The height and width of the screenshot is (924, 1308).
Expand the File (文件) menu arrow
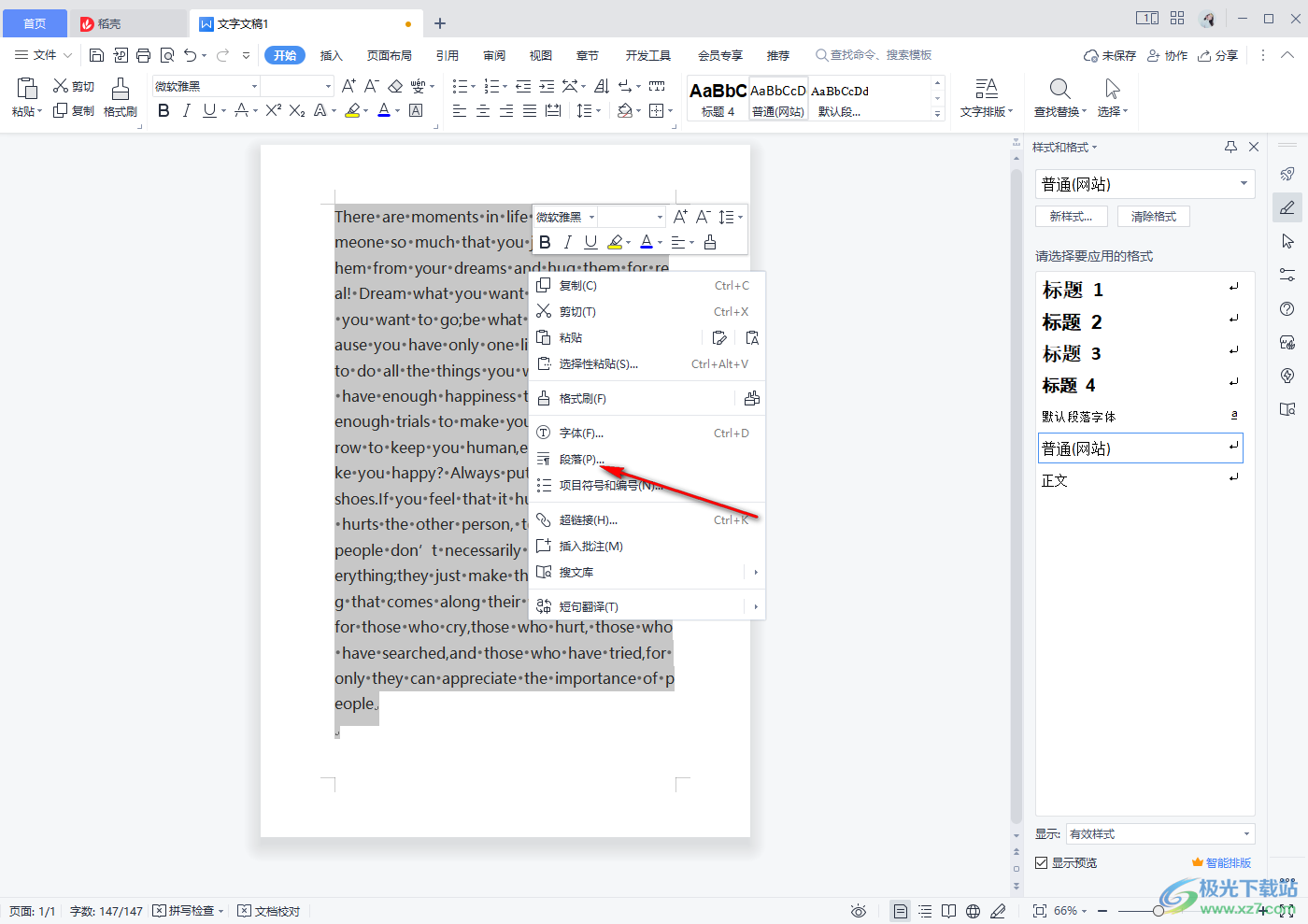tap(67, 55)
